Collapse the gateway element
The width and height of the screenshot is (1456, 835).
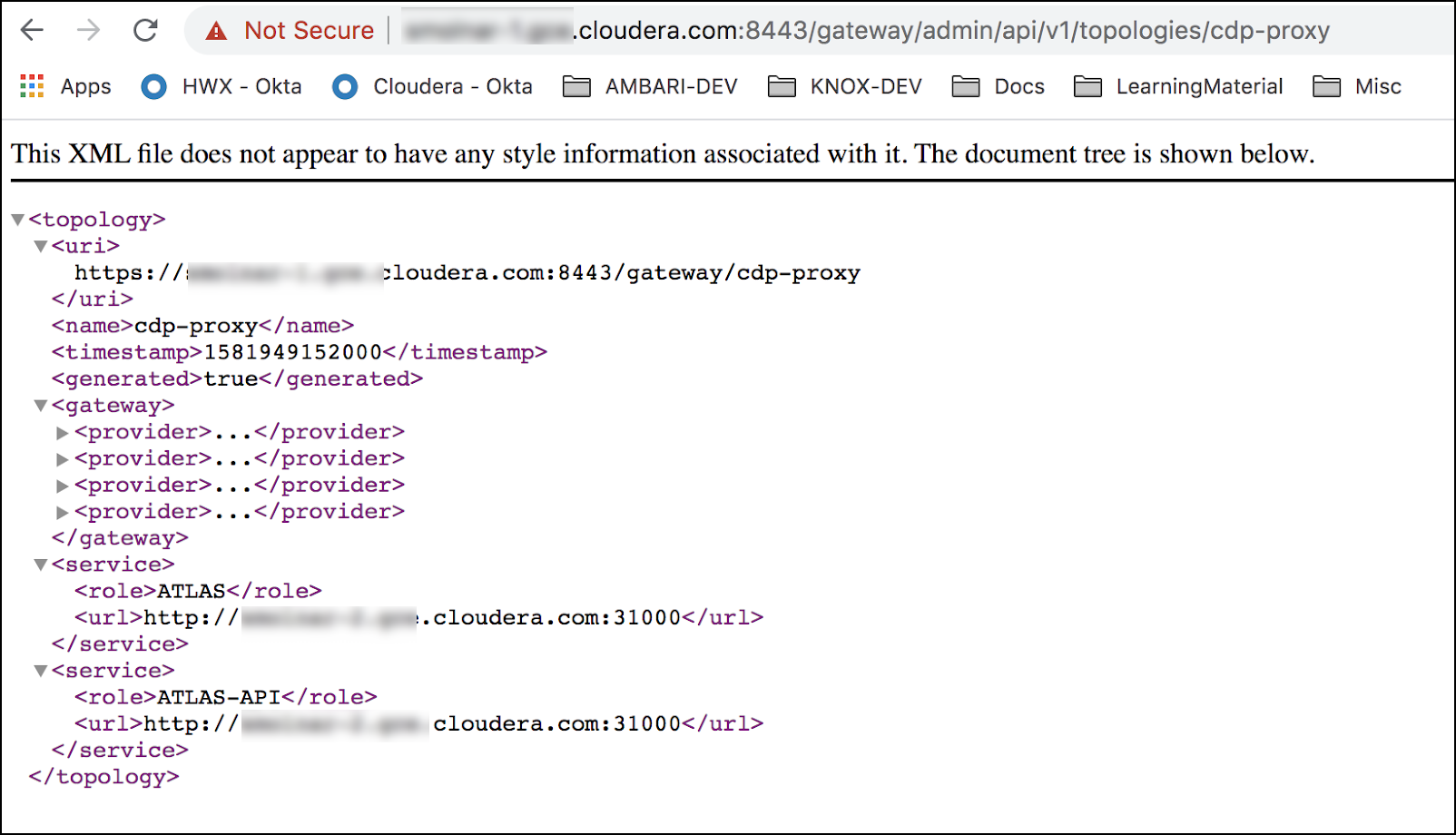pos(40,406)
